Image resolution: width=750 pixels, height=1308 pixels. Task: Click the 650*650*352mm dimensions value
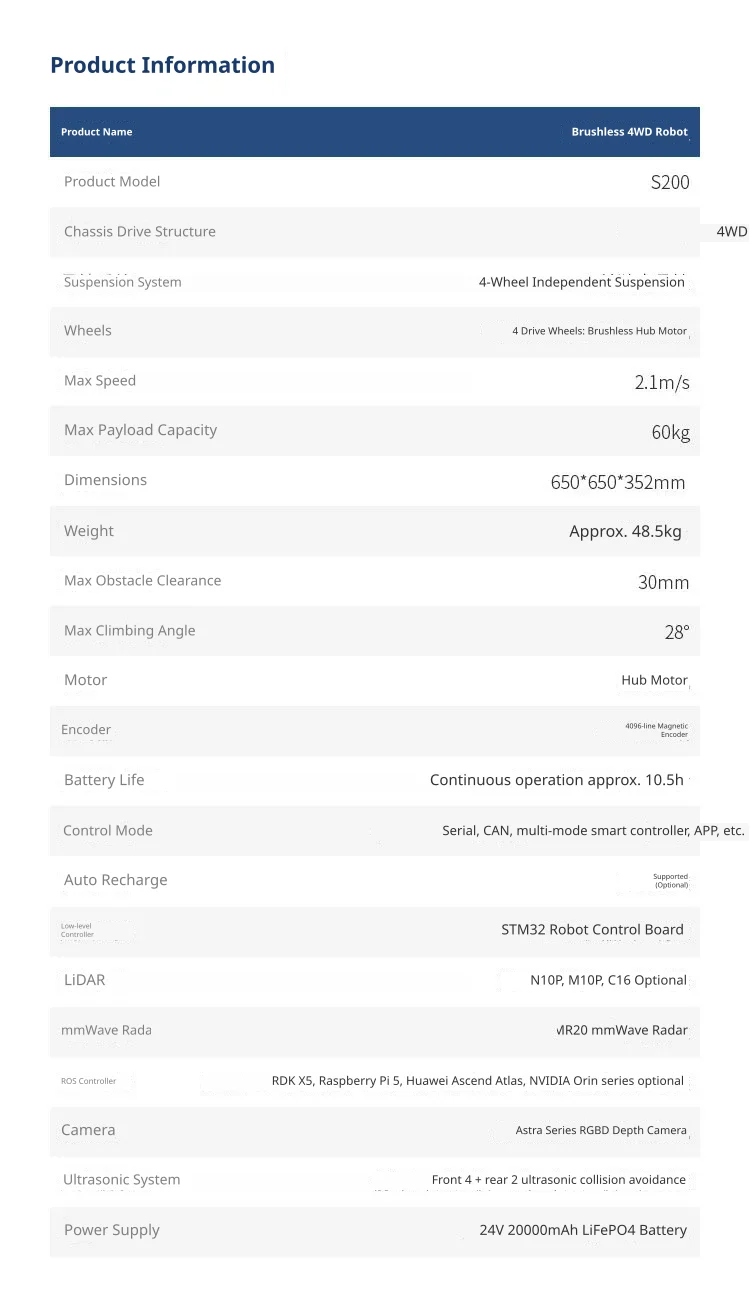tap(618, 482)
